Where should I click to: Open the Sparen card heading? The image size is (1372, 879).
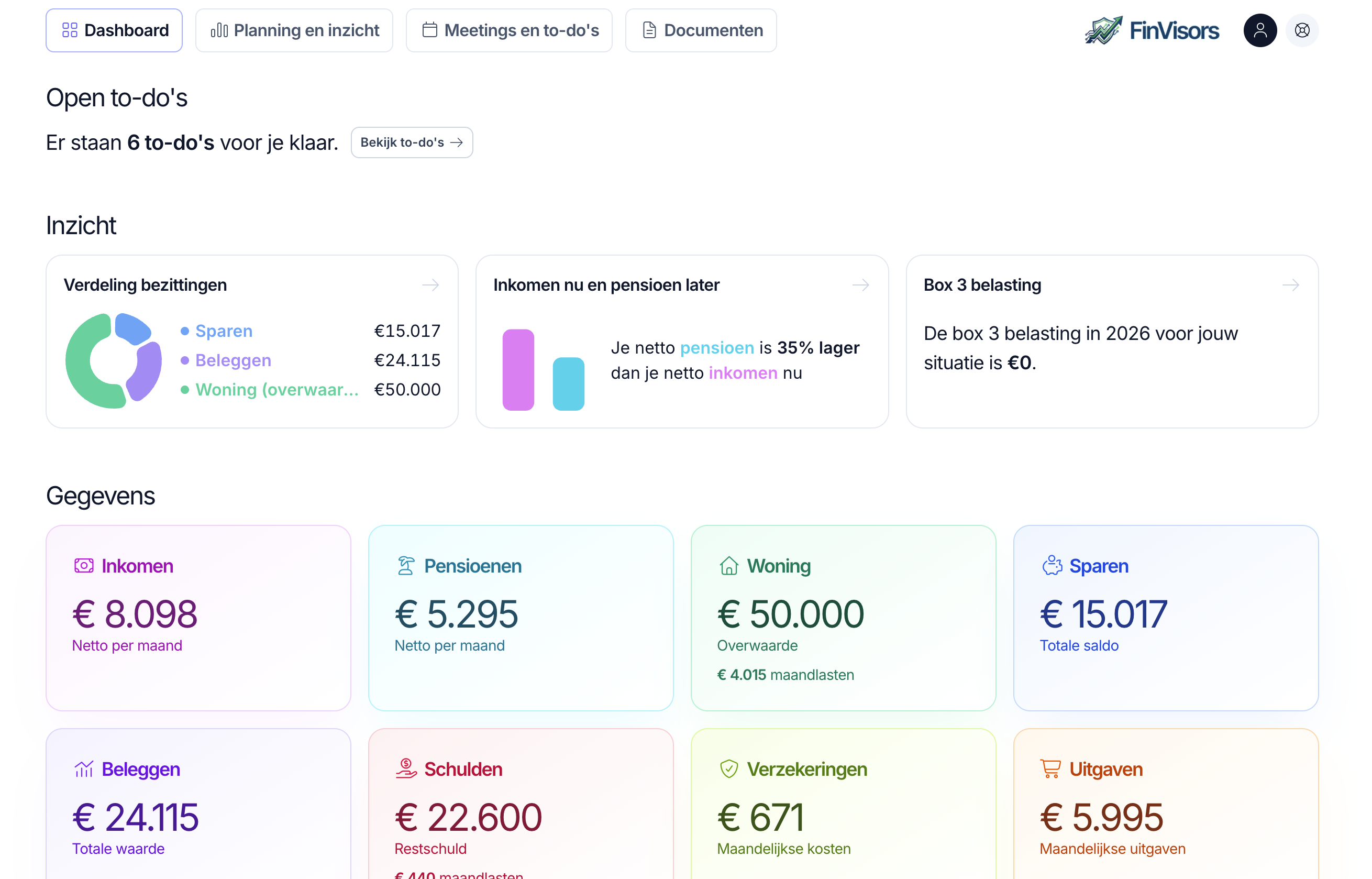1099,566
